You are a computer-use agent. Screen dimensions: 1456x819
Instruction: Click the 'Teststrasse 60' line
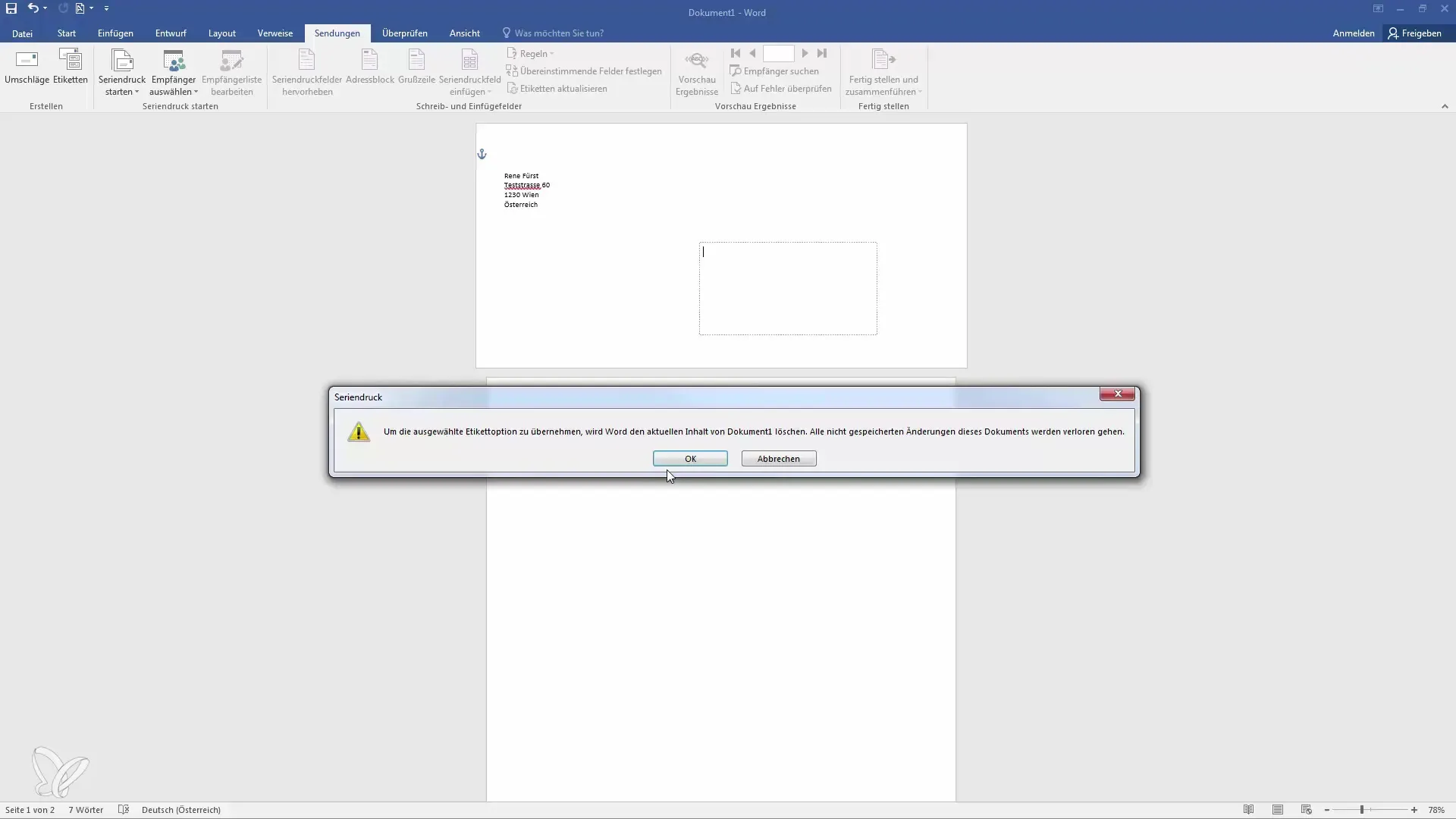tap(526, 185)
